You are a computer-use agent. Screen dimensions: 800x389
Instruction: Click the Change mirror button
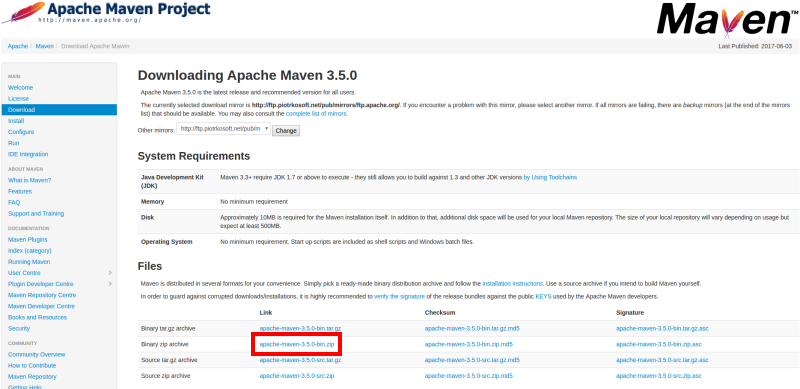click(x=286, y=131)
